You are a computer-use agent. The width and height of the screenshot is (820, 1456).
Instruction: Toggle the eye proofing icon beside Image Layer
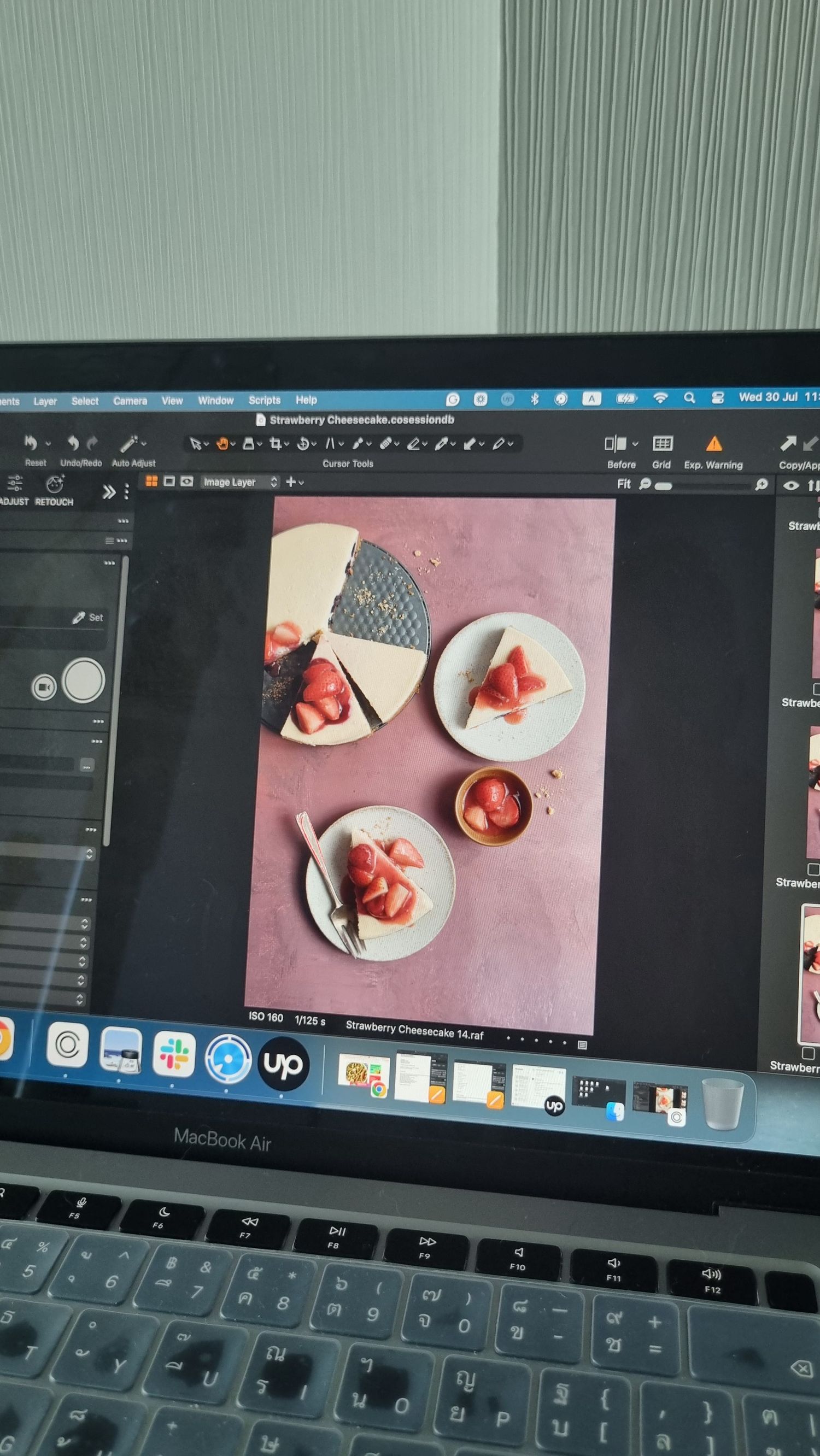click(x=186, y=482)
